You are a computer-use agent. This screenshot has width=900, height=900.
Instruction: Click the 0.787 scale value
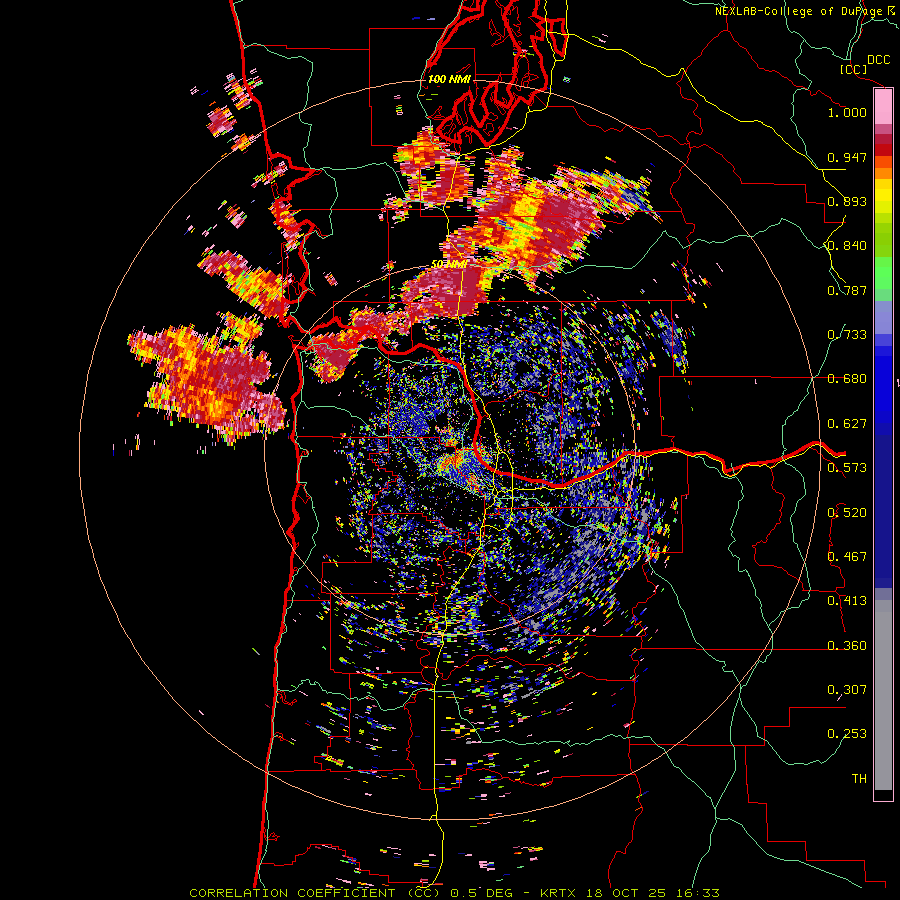(x=847, y=290)
